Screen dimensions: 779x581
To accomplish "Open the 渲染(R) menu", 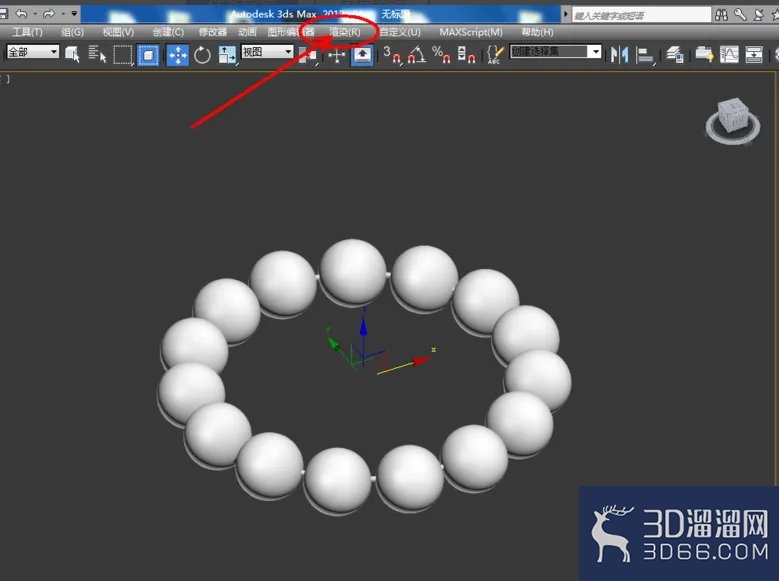I will (344, 32).
